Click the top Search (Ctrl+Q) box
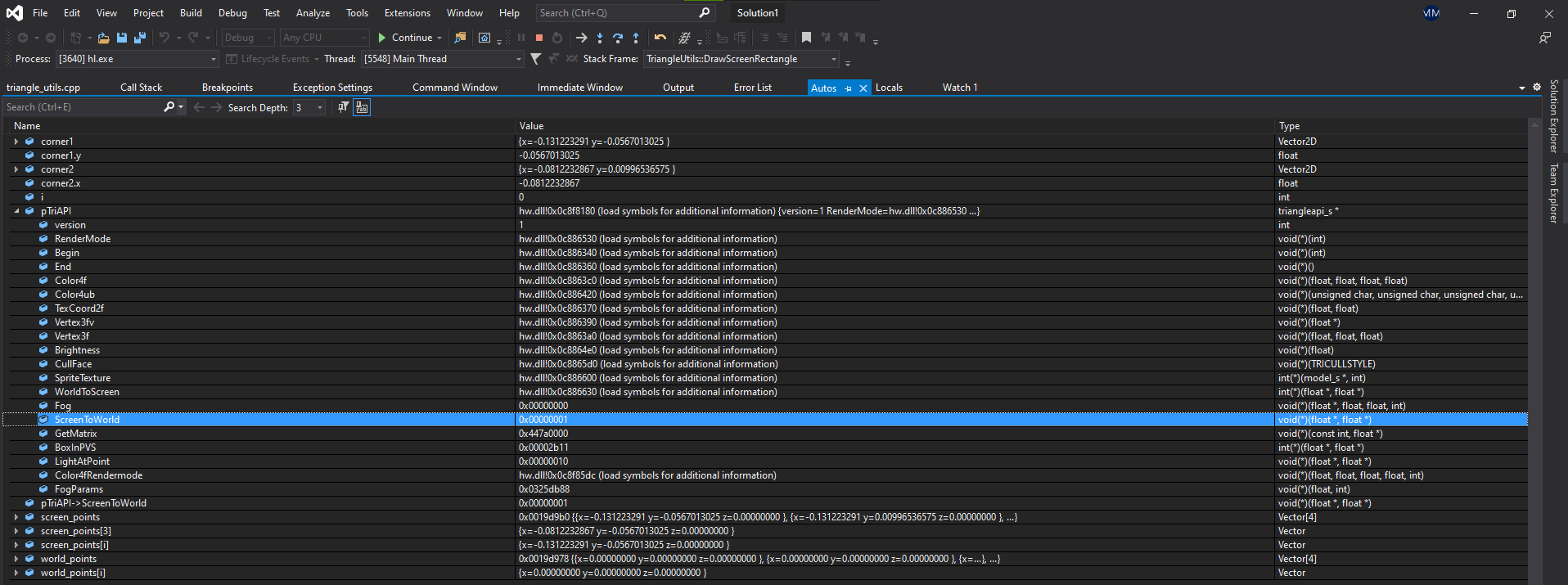 tap(625, 13)
